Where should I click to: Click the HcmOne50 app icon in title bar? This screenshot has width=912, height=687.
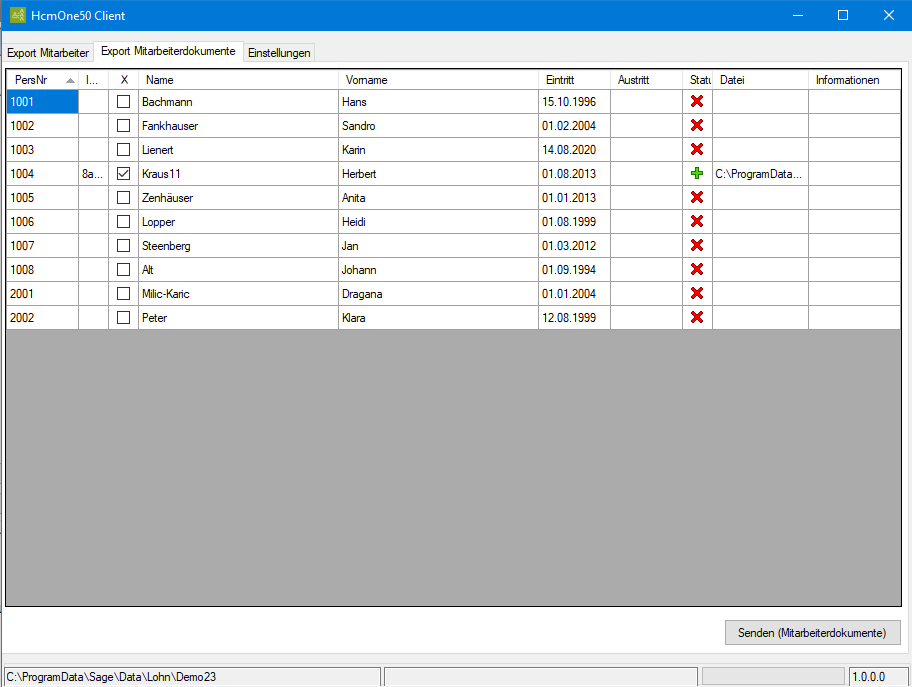pyautogui.click(x=18, y=15)
